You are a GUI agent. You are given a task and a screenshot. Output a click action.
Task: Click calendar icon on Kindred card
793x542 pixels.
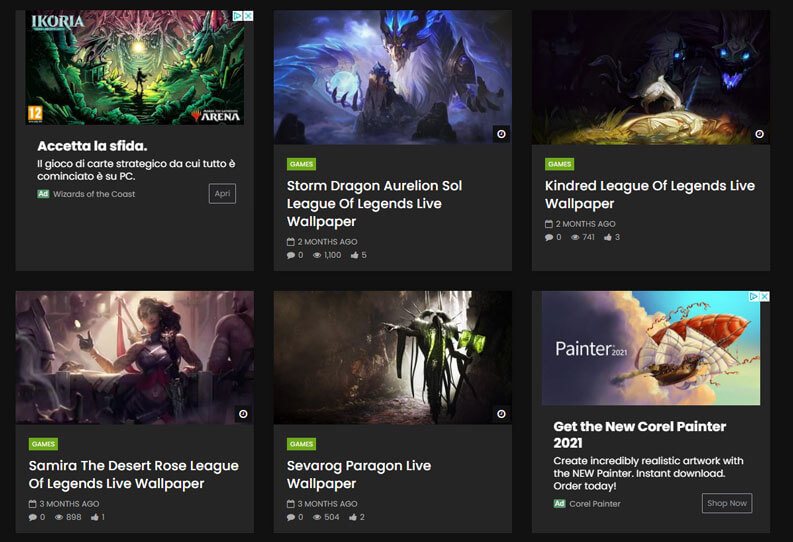coord(549,223)
